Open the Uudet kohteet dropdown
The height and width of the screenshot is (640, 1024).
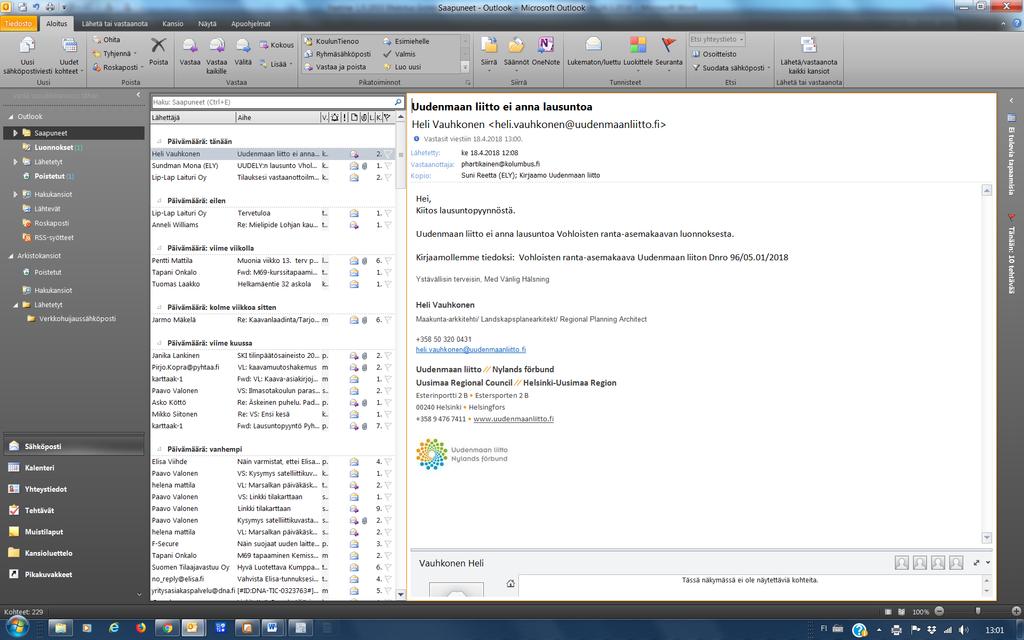[69, 55]
